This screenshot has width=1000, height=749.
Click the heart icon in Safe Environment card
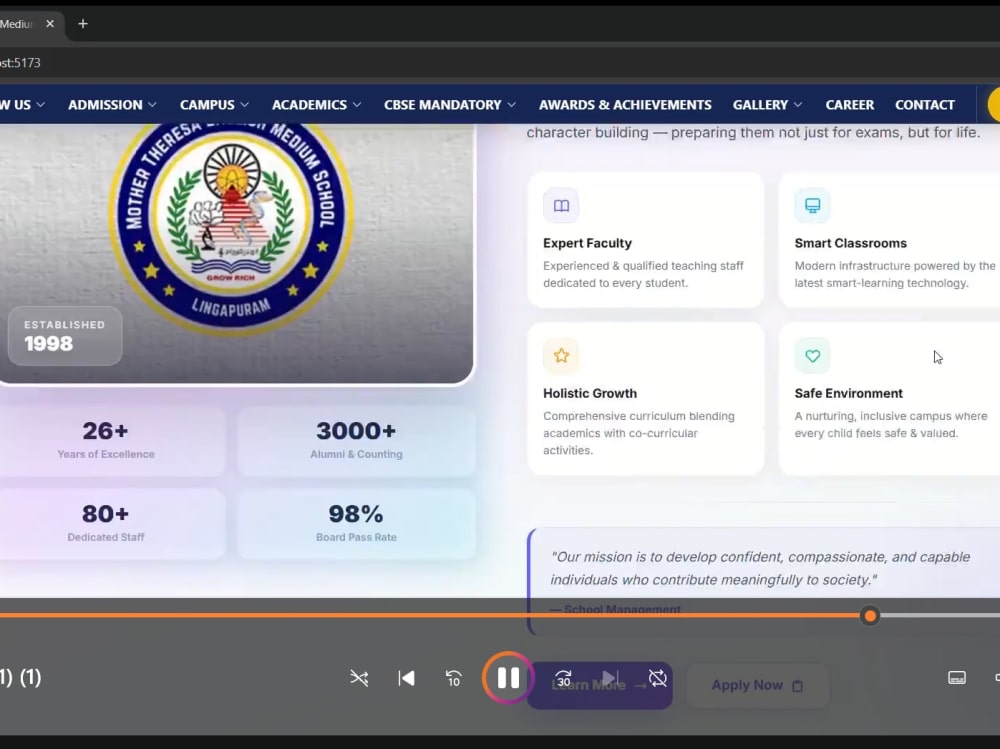pos(812,355)
